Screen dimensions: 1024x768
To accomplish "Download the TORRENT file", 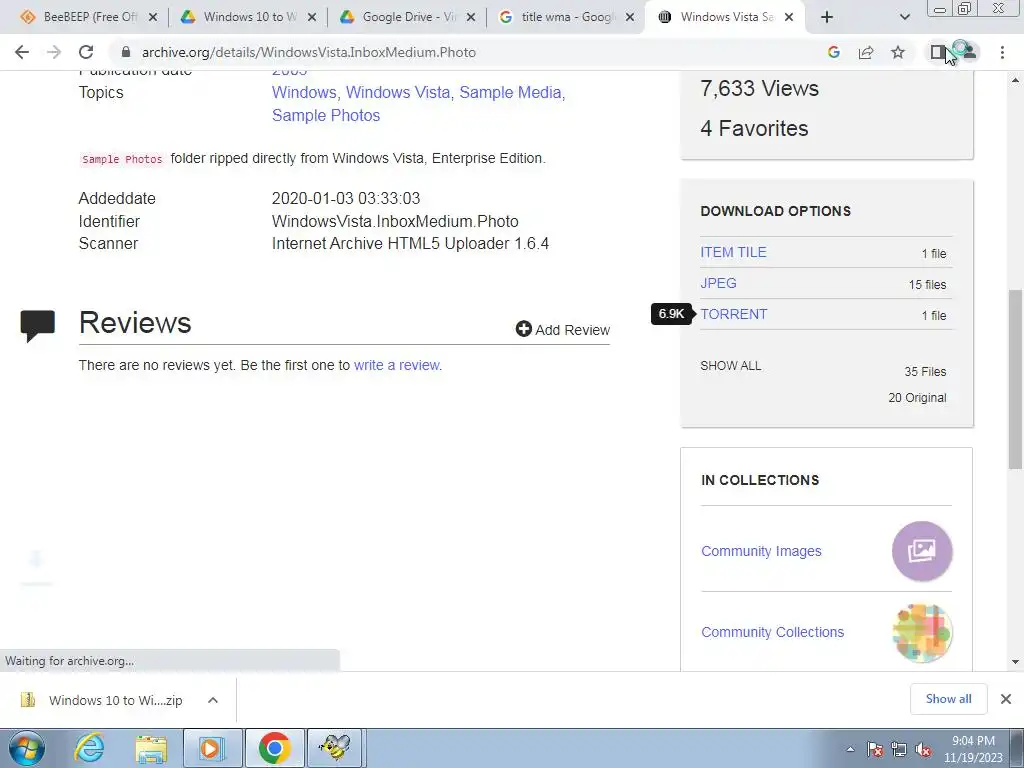I will click(x=733, y=314).
